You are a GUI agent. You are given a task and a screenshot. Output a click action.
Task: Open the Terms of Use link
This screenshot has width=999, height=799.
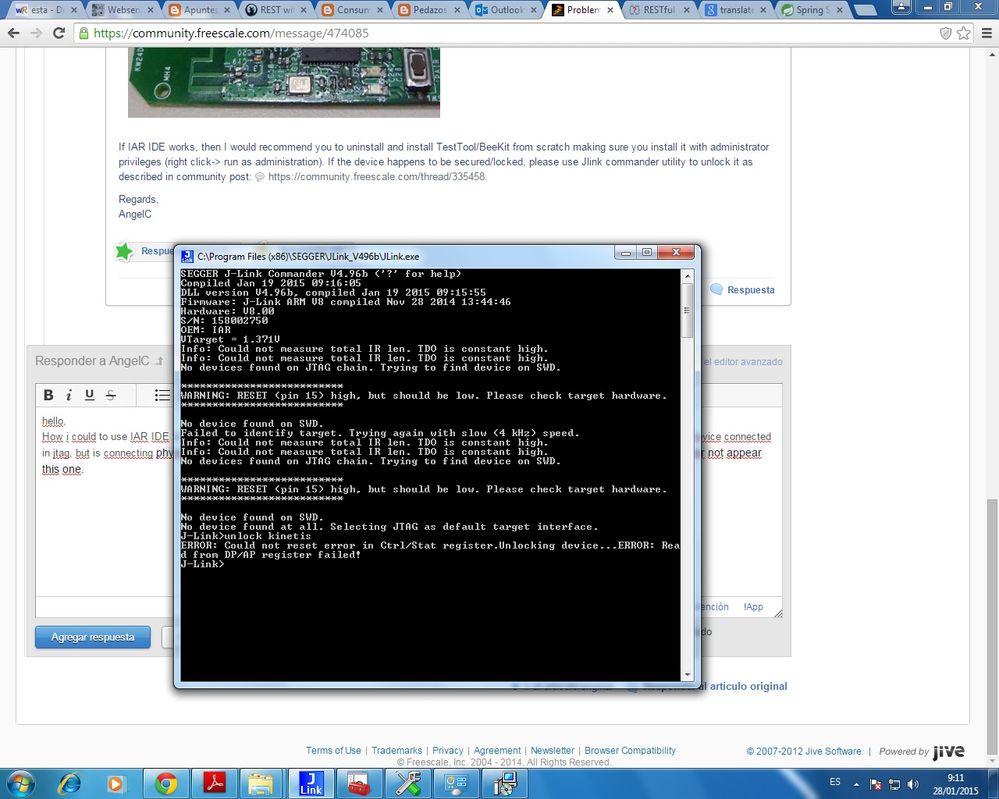point(333,751)
